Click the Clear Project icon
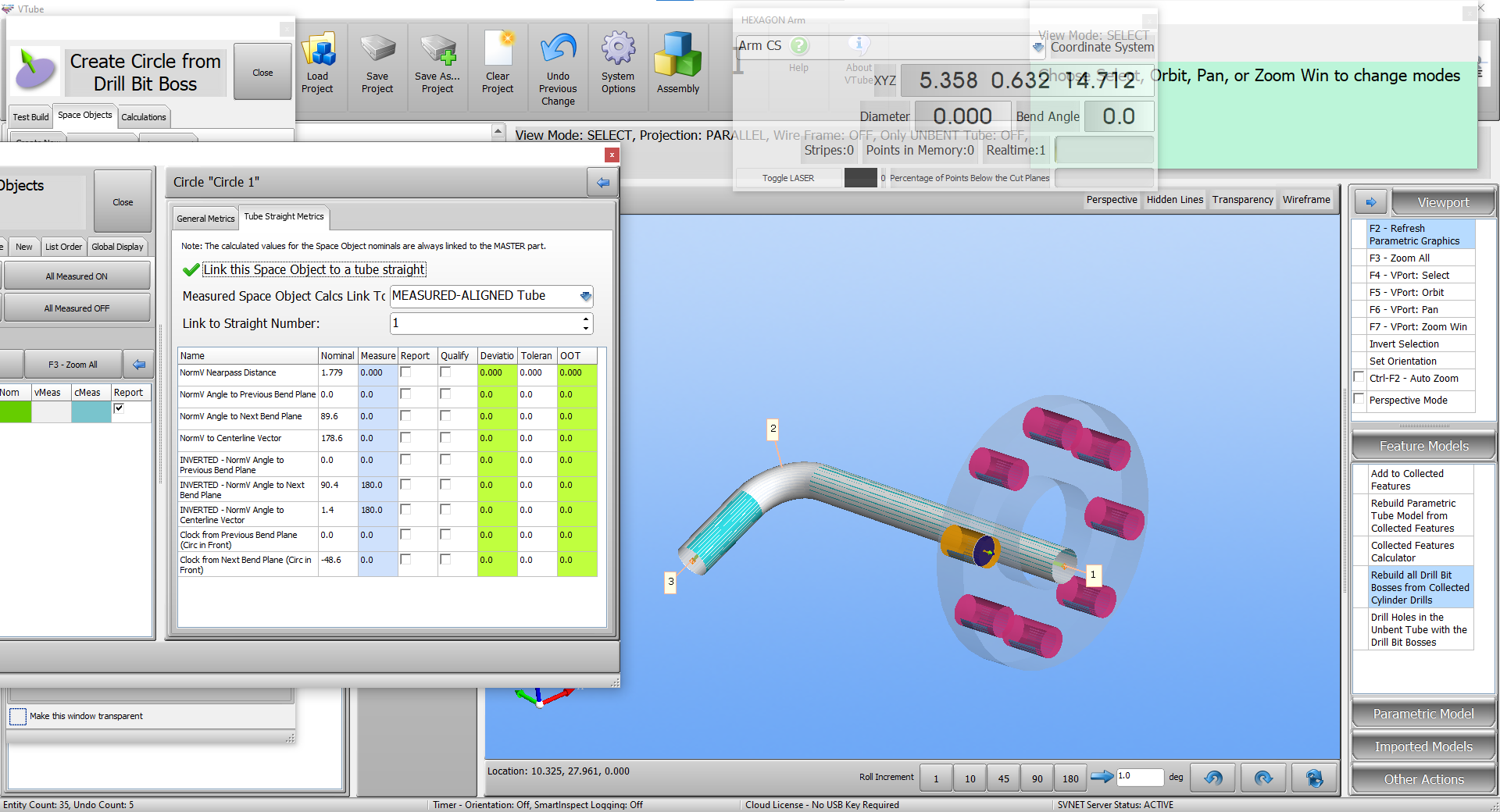This screenshot has width=1500, height=812. click(x=498, y=48)
